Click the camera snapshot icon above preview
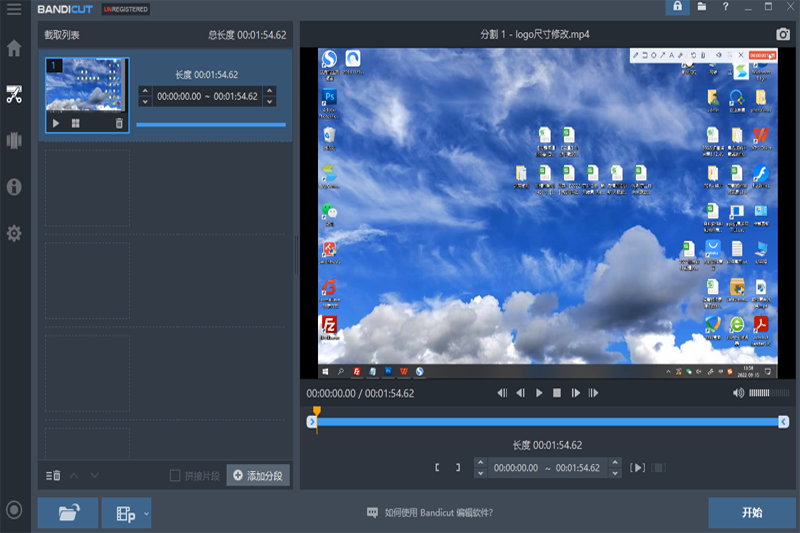Viewport: 800px width, 533px height. click(x=783, y=34)
